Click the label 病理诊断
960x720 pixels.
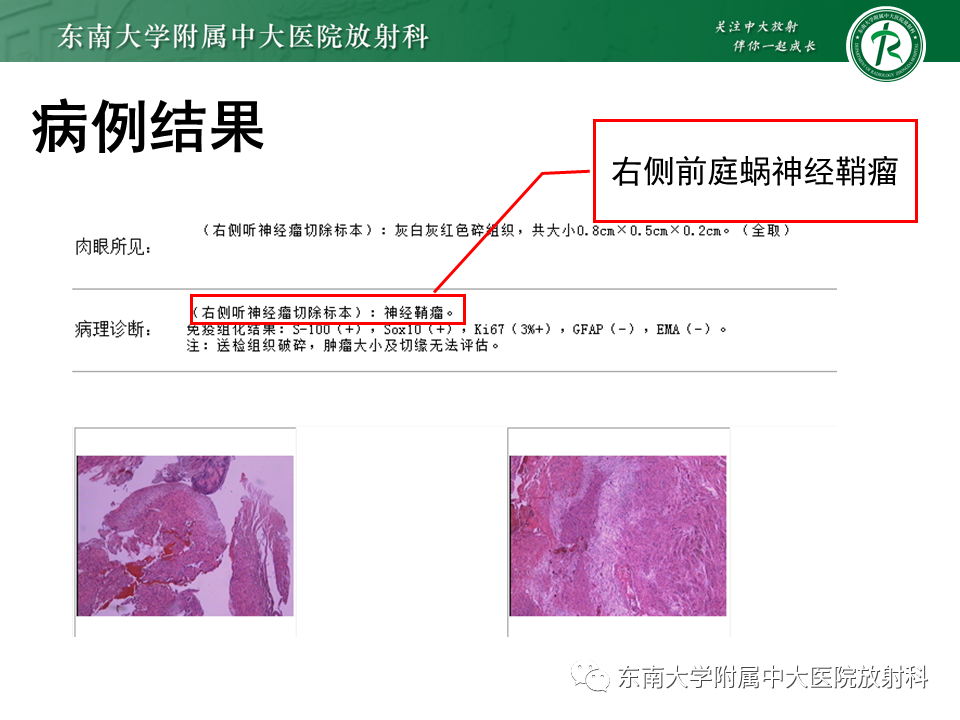[x=113, y=329]
